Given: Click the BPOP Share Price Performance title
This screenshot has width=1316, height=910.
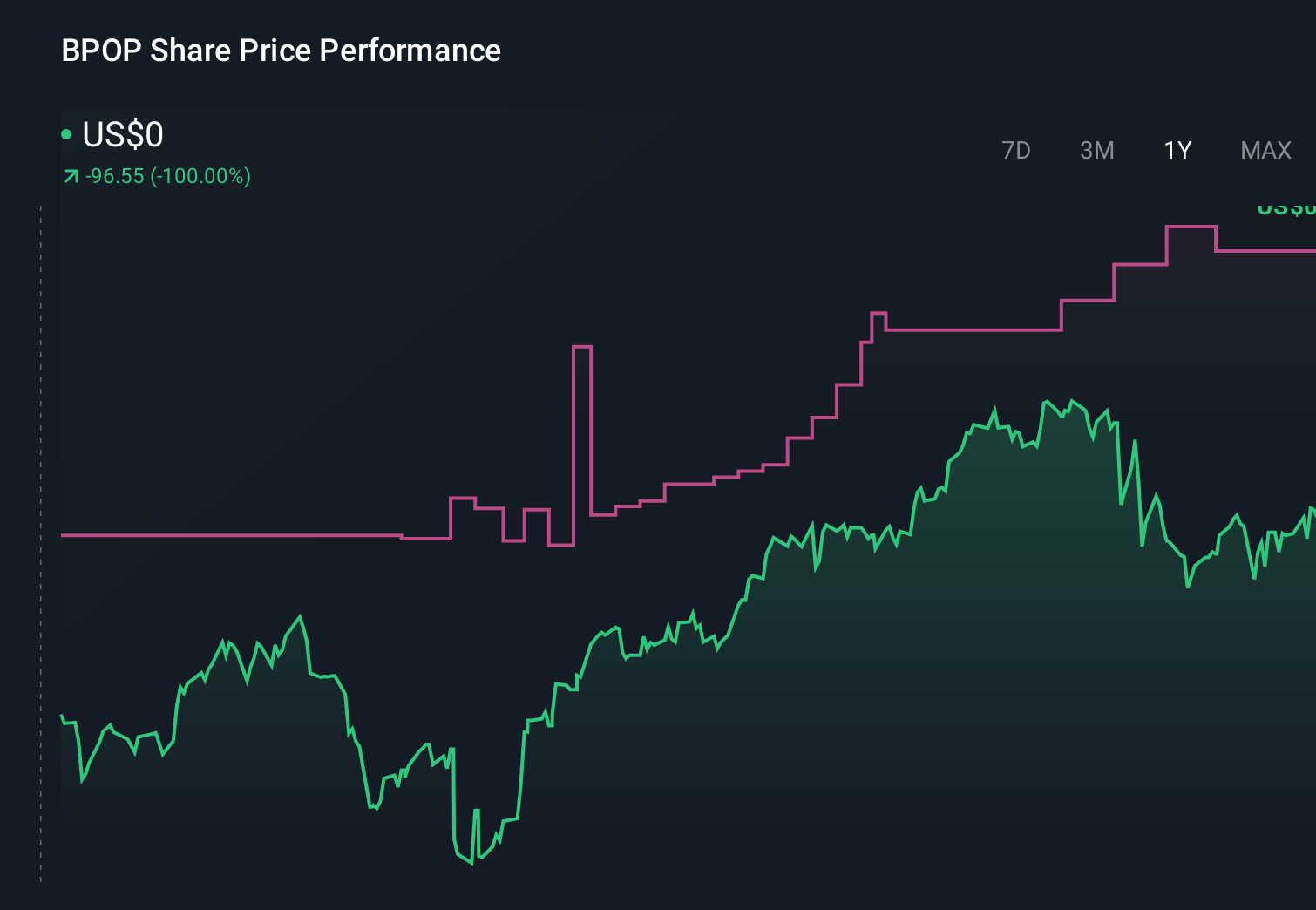Looking at the screenshot, I should coord(281,51).
